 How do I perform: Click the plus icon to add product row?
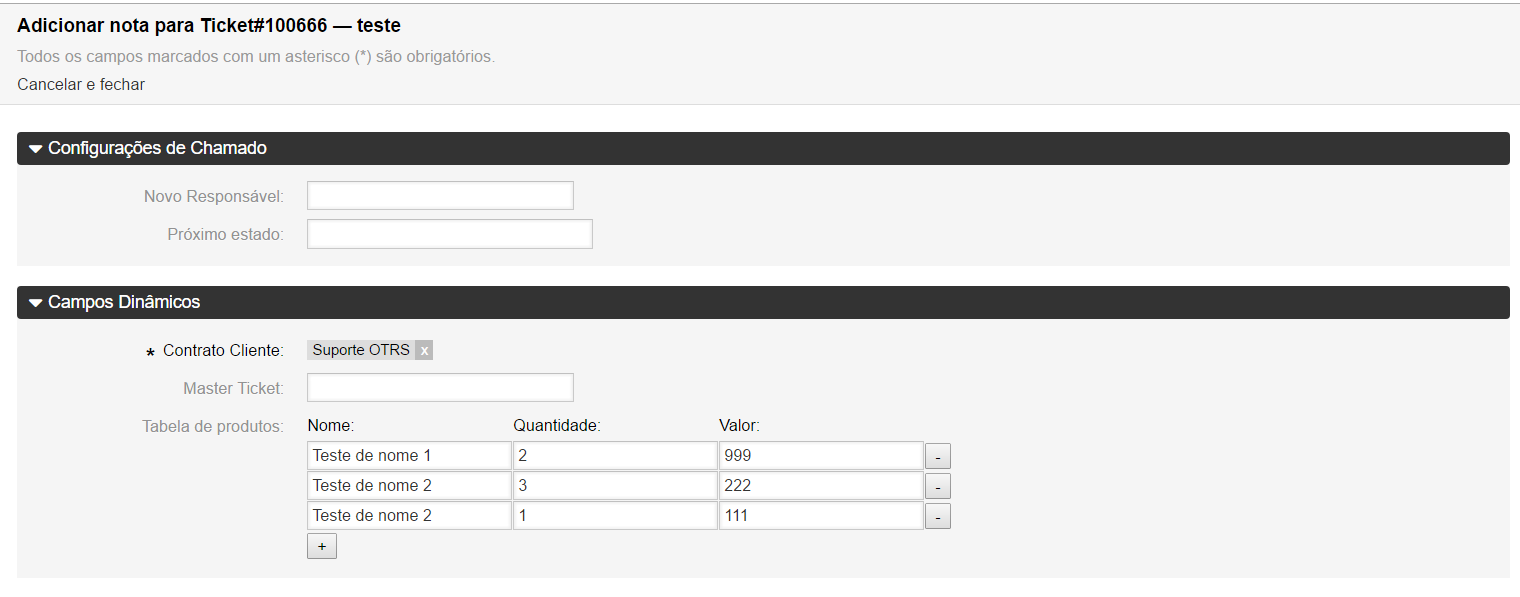pos(321,545)
